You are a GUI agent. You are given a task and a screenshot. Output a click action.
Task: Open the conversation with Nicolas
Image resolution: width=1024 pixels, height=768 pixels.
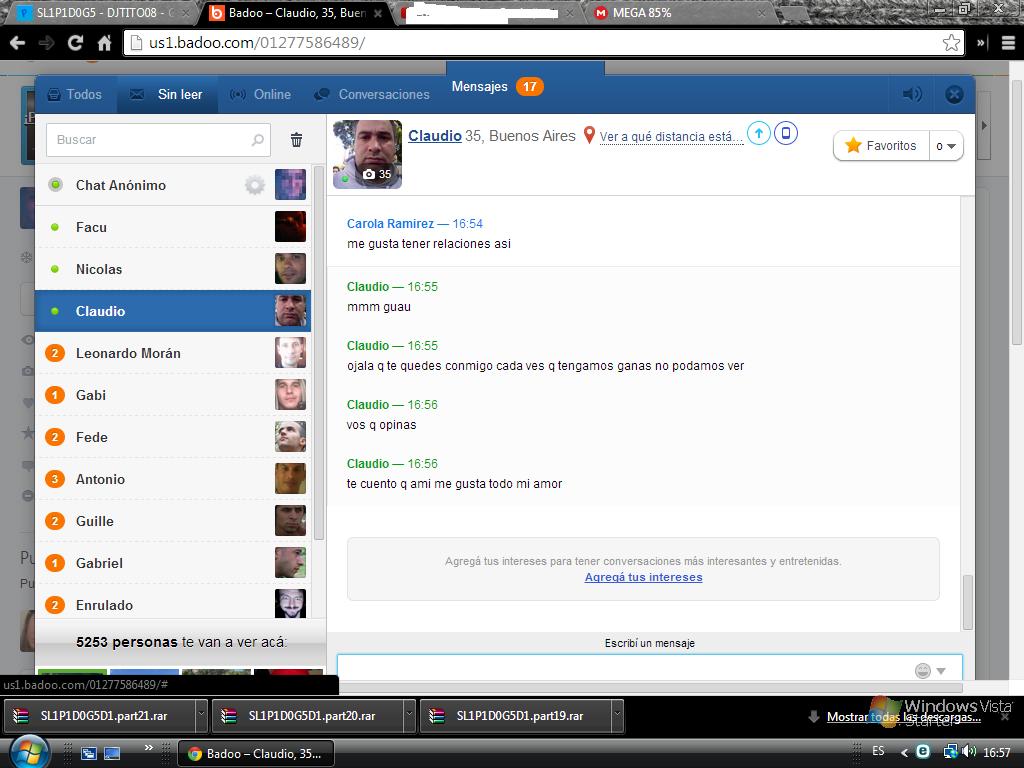tap(173, 269)
